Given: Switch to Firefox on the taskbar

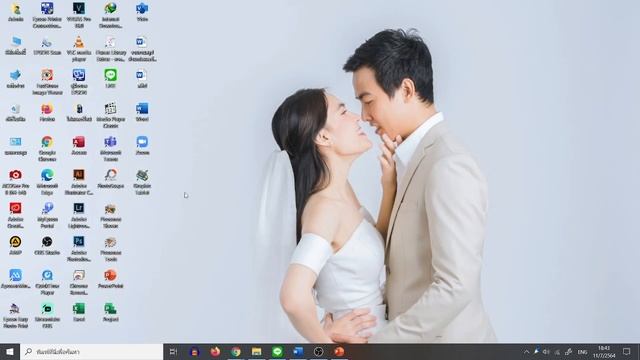Looking at the screenshot, I should 215,351.
